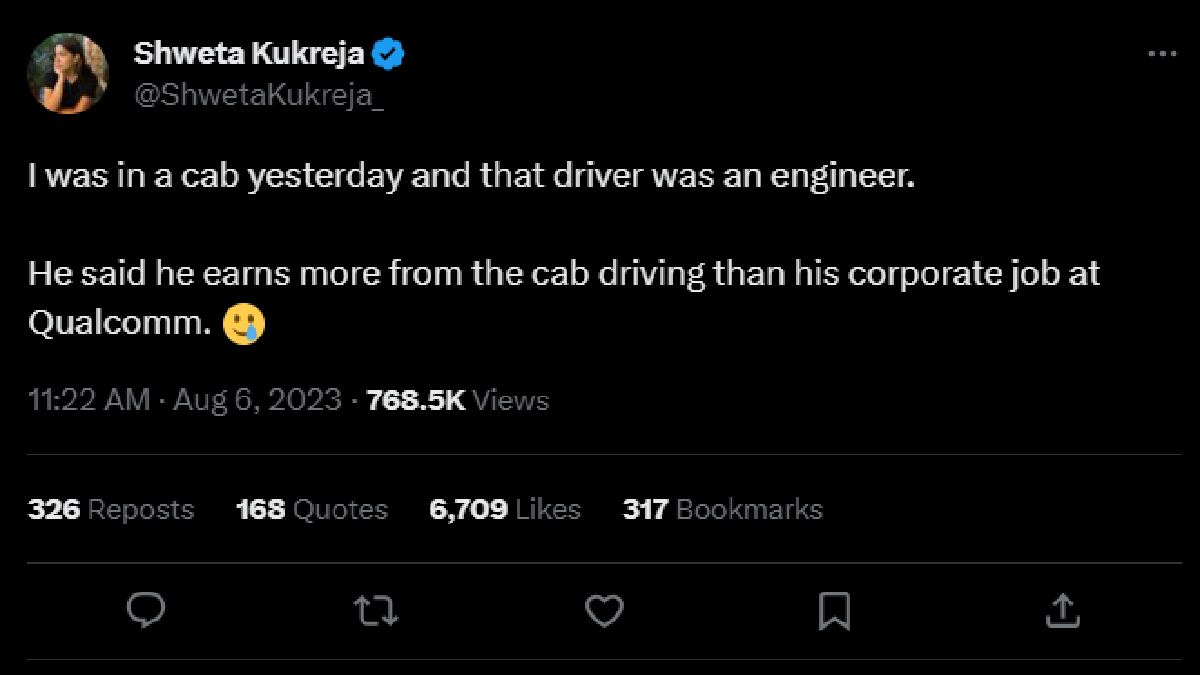The image size is (1200, 675).
Task: Click the reply speech bubble icon
Action: tap(146, 609)
